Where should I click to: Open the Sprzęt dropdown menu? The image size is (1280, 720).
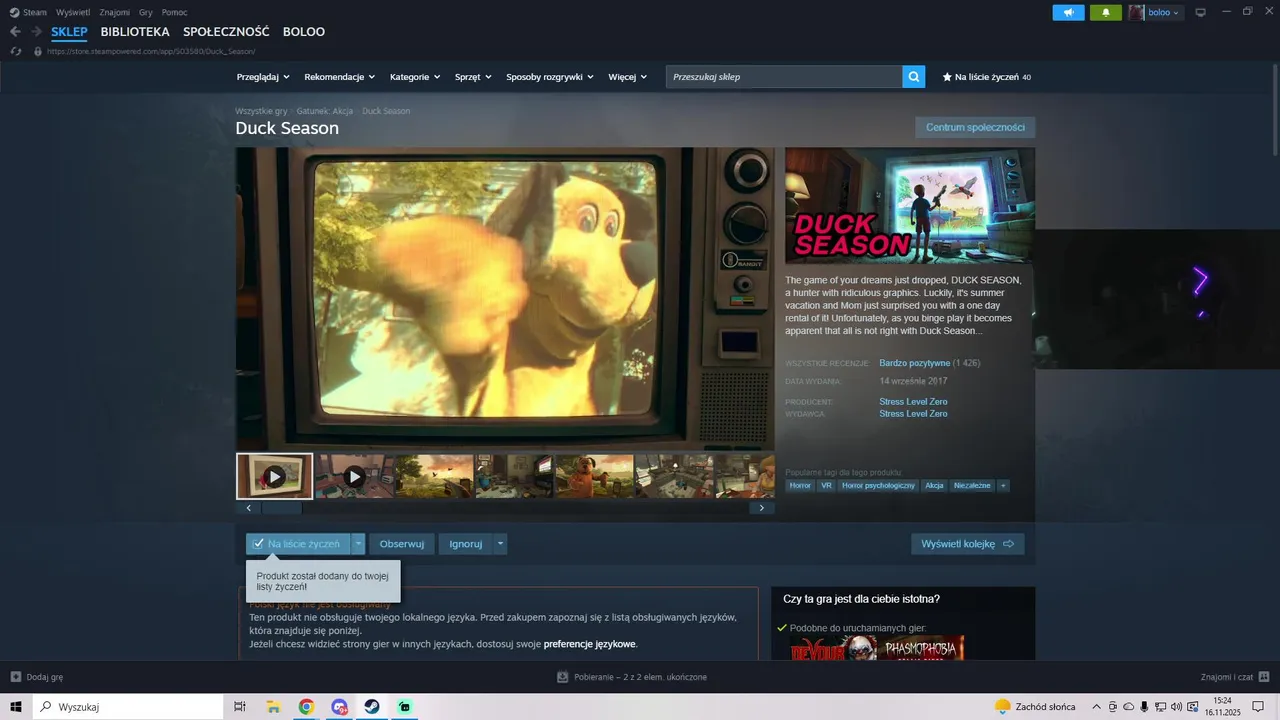point(473,77)
